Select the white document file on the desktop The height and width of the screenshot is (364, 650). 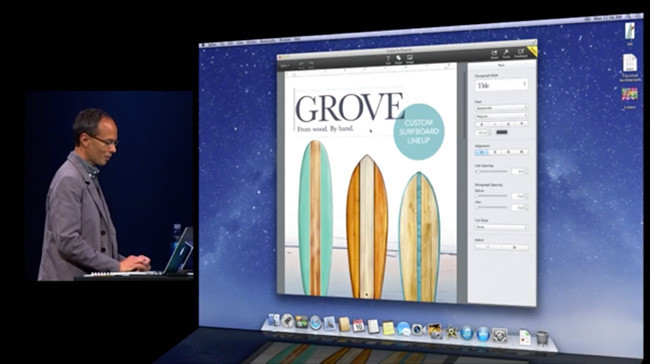[x=630, y=63]
